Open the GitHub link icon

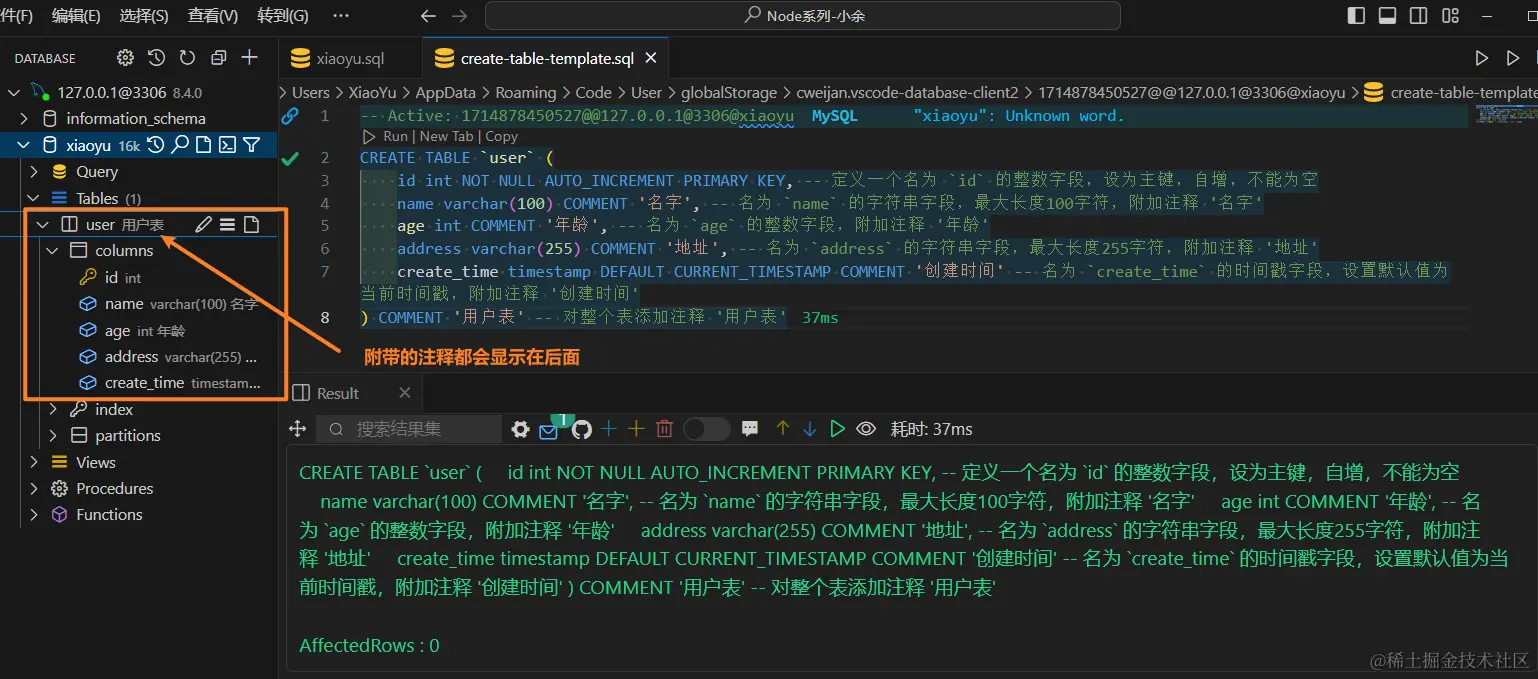581,429
